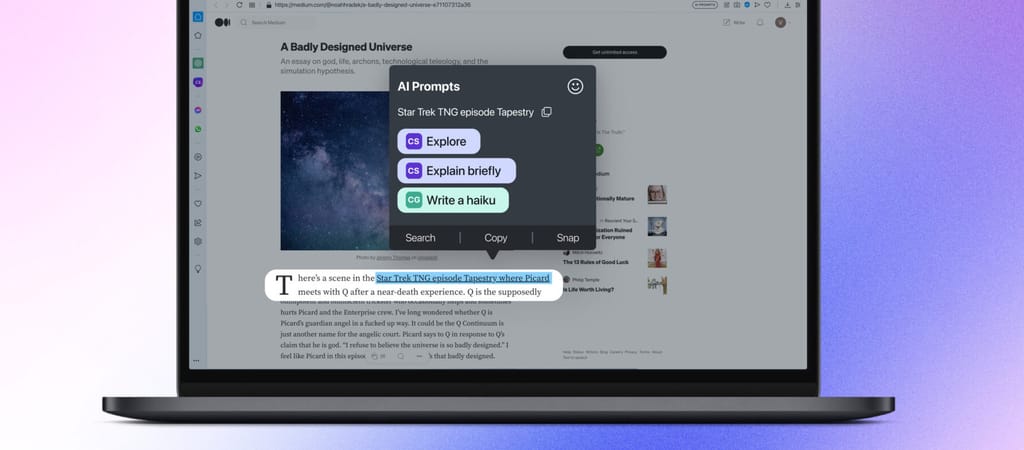
Task: Click the Medium logo
Action: click(x=222, y=22)
